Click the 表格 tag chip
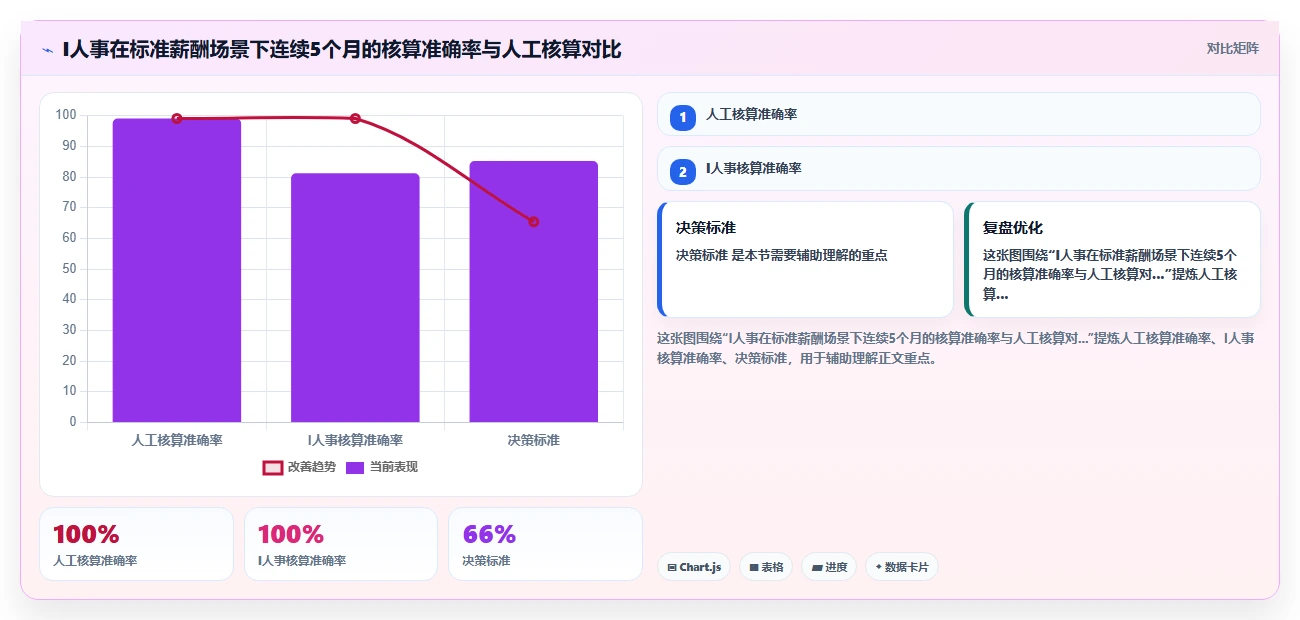The height and width of the screenshot is (620, 1300). click(766, 567)
